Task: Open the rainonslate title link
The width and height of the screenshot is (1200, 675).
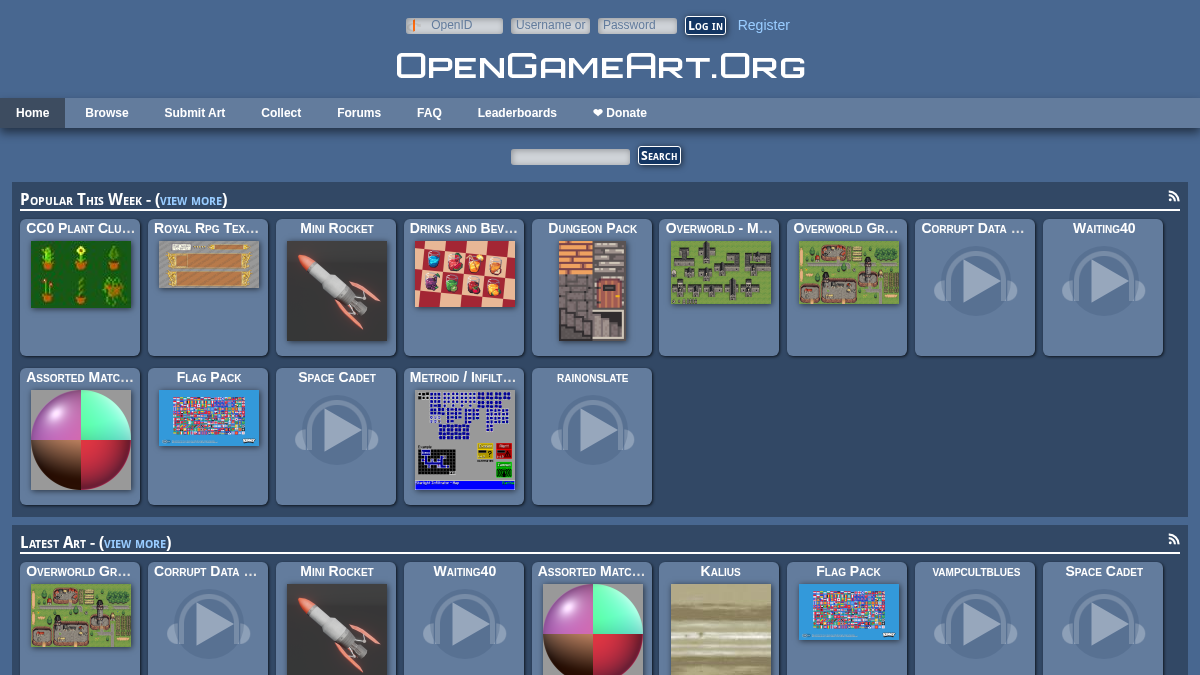Action: pyautogui.click(x=593, y=377)
